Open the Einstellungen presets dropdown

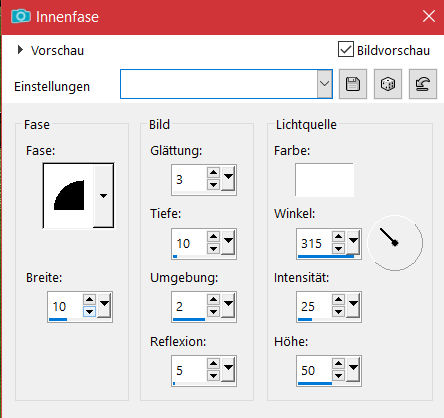[x=324, y=84]
